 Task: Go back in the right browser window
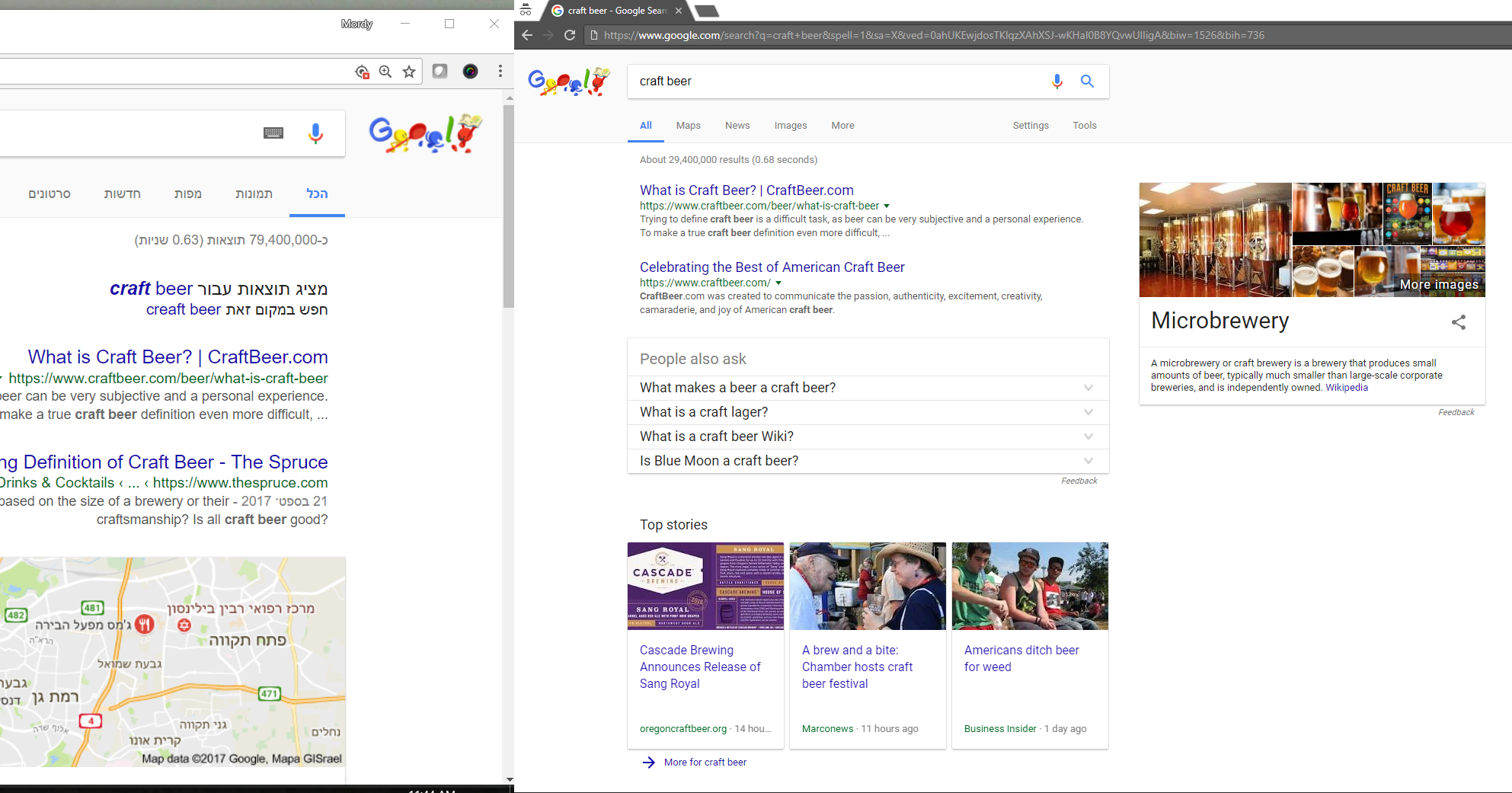pyautogui.click(x=527, y=35)
